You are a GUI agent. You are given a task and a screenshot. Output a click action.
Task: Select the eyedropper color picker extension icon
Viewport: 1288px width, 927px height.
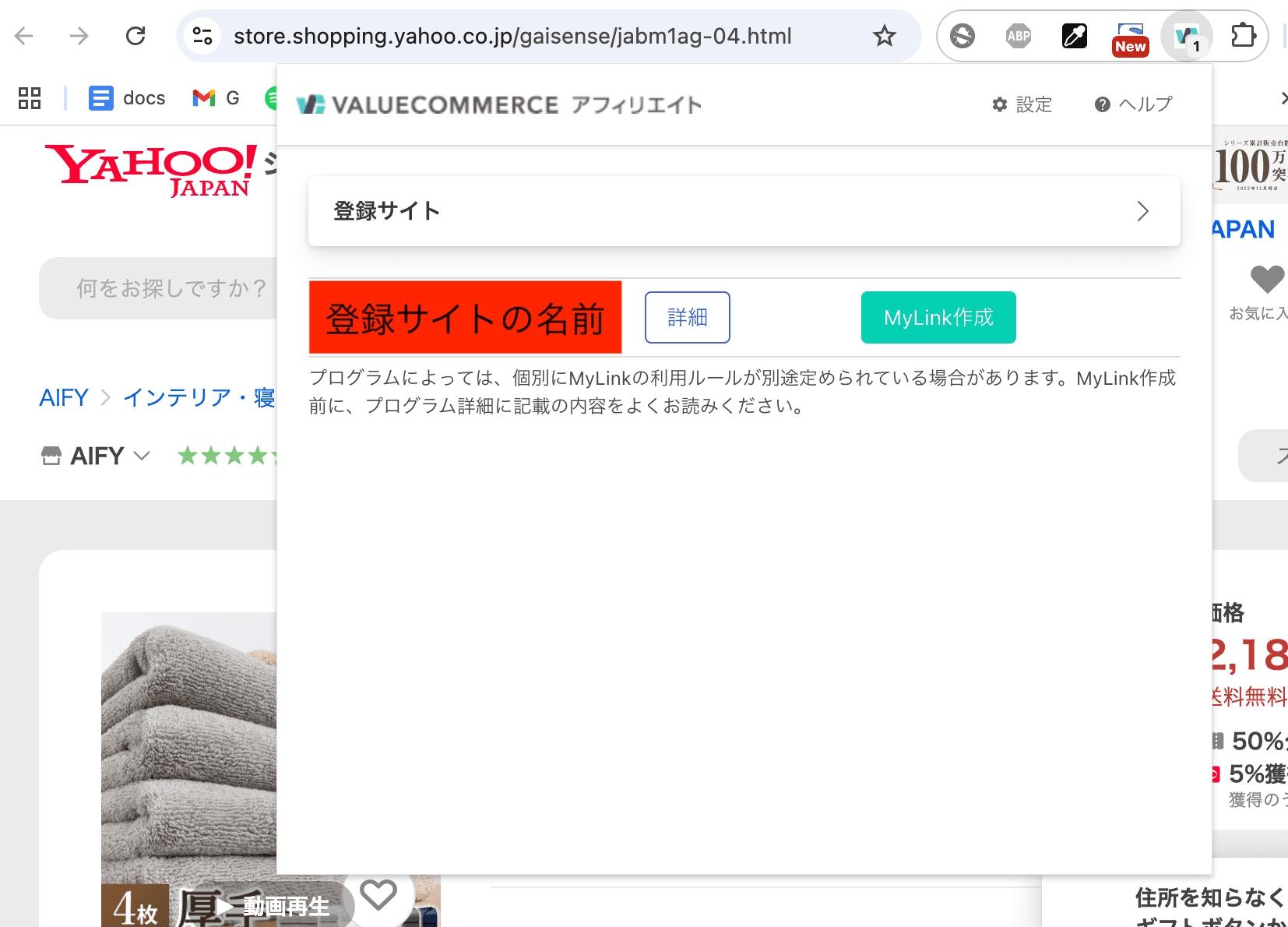click(x=1074, y=35)
